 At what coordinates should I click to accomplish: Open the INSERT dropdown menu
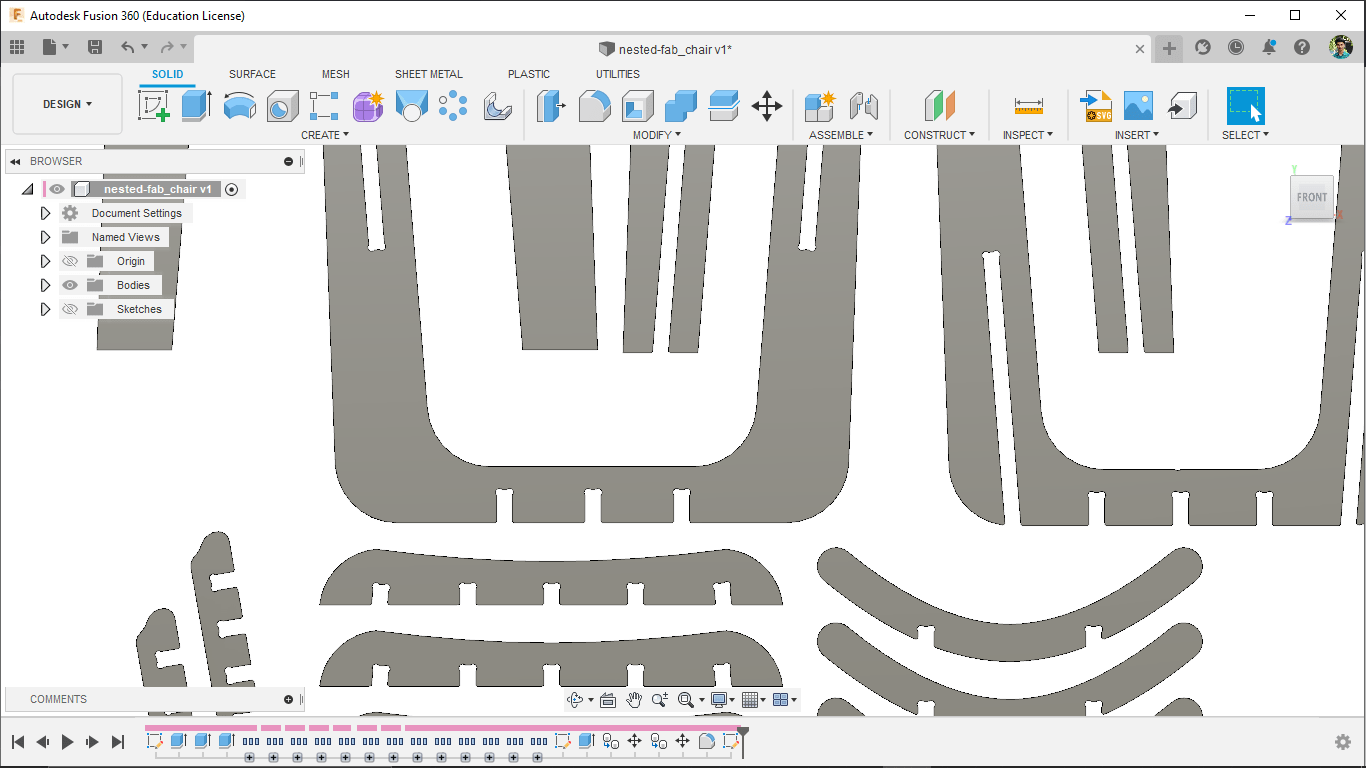pyautogui.click(x=1137, y=135)
